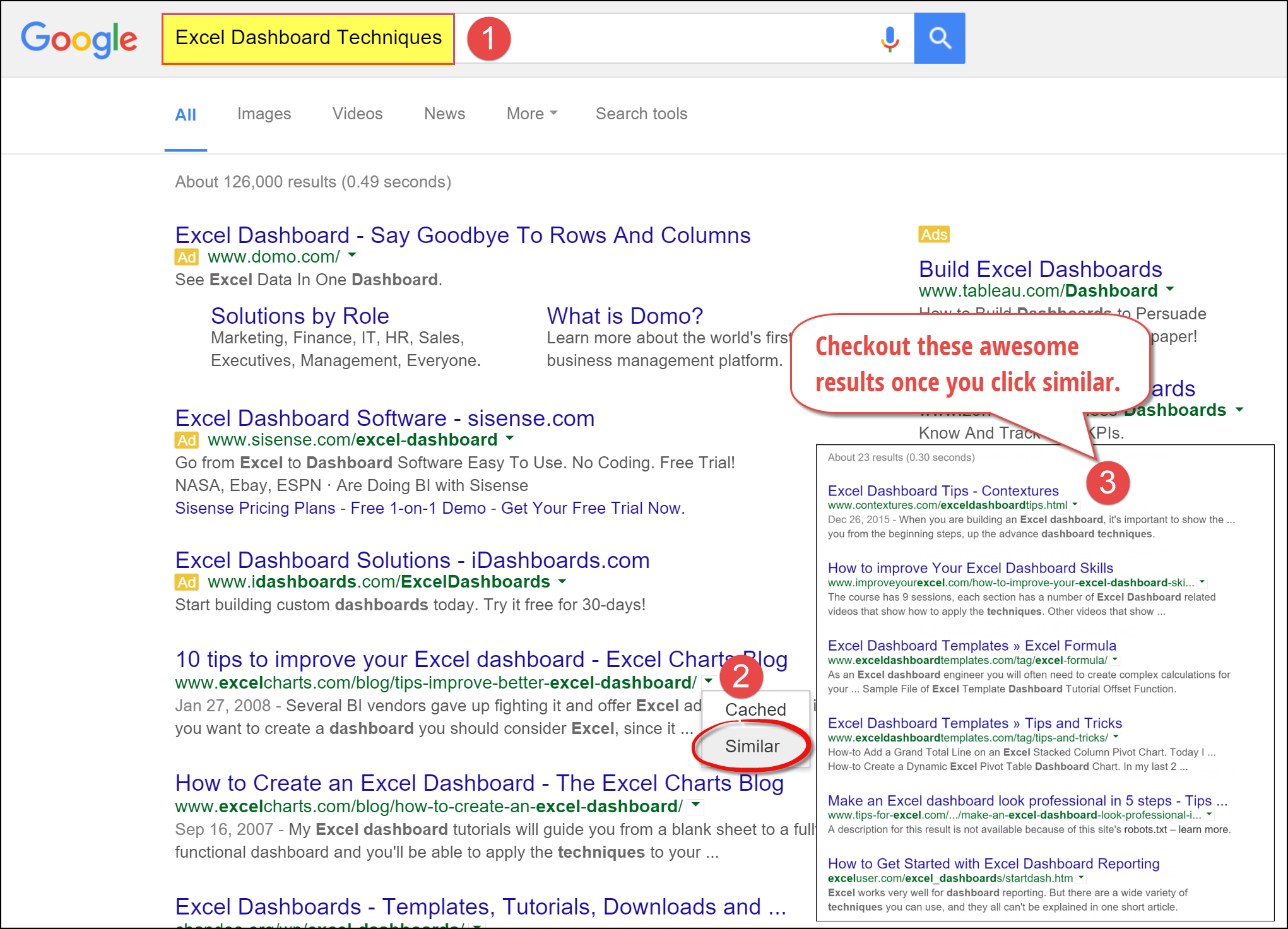Switch to the News tab
Viewport: 1288px width, 929px height.
coord(444,114)
